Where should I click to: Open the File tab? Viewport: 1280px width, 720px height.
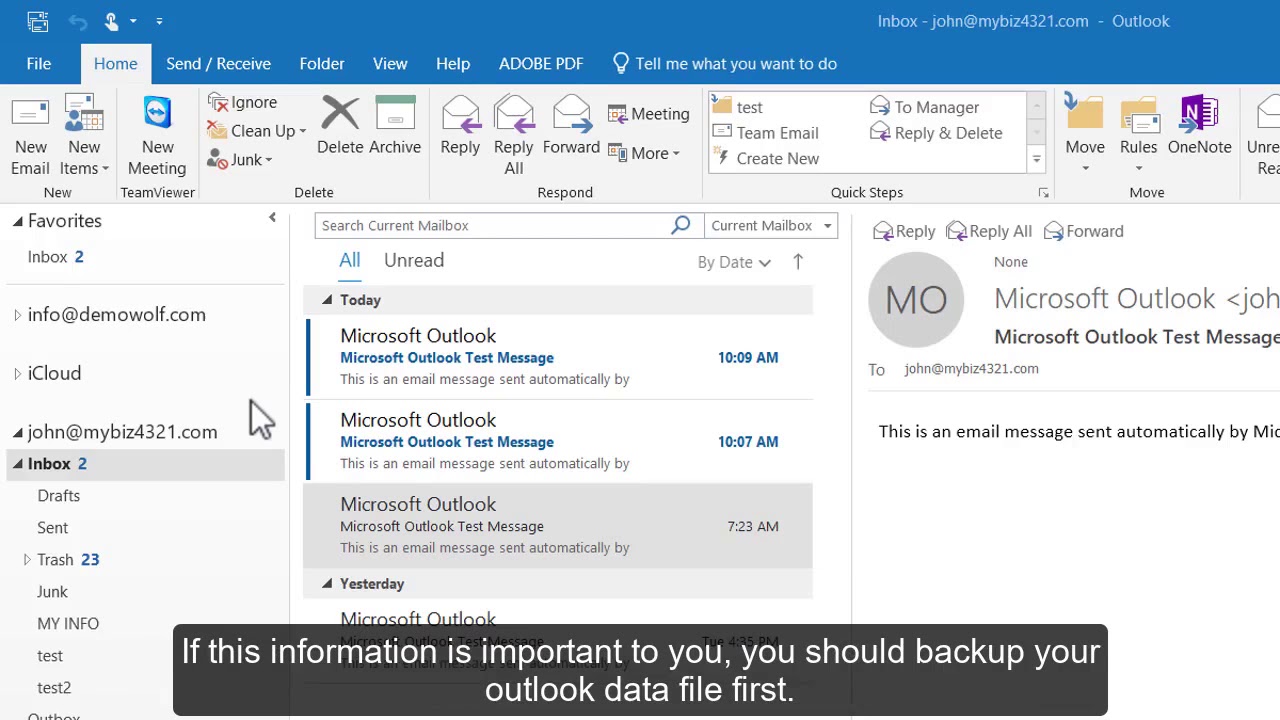[x=39, y=63]
